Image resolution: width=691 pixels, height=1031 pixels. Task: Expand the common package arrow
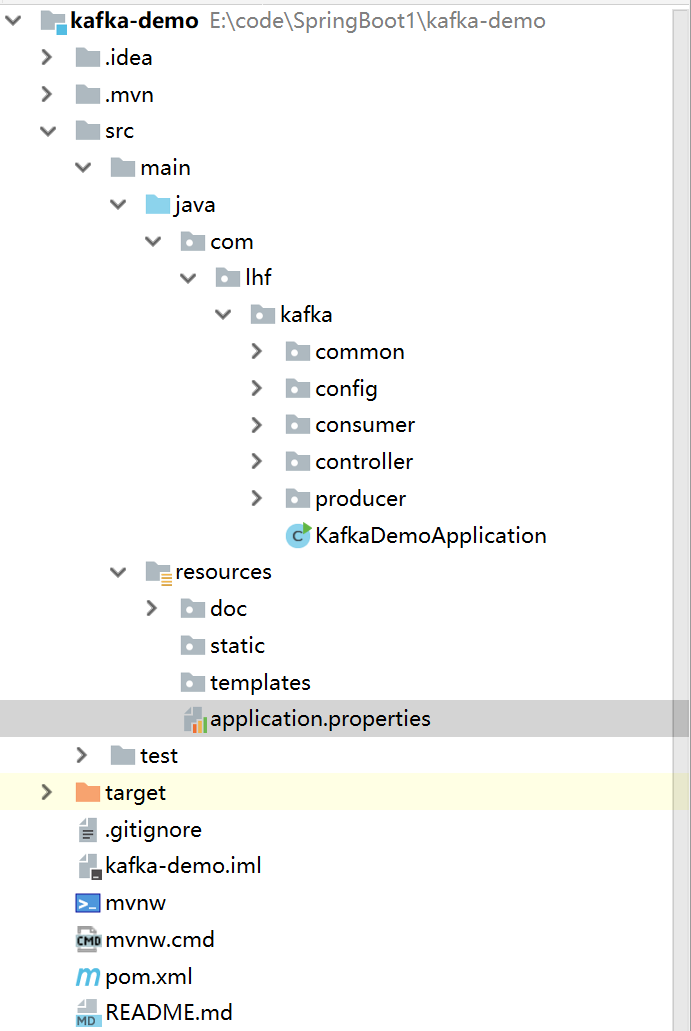[x=257, y=352]
